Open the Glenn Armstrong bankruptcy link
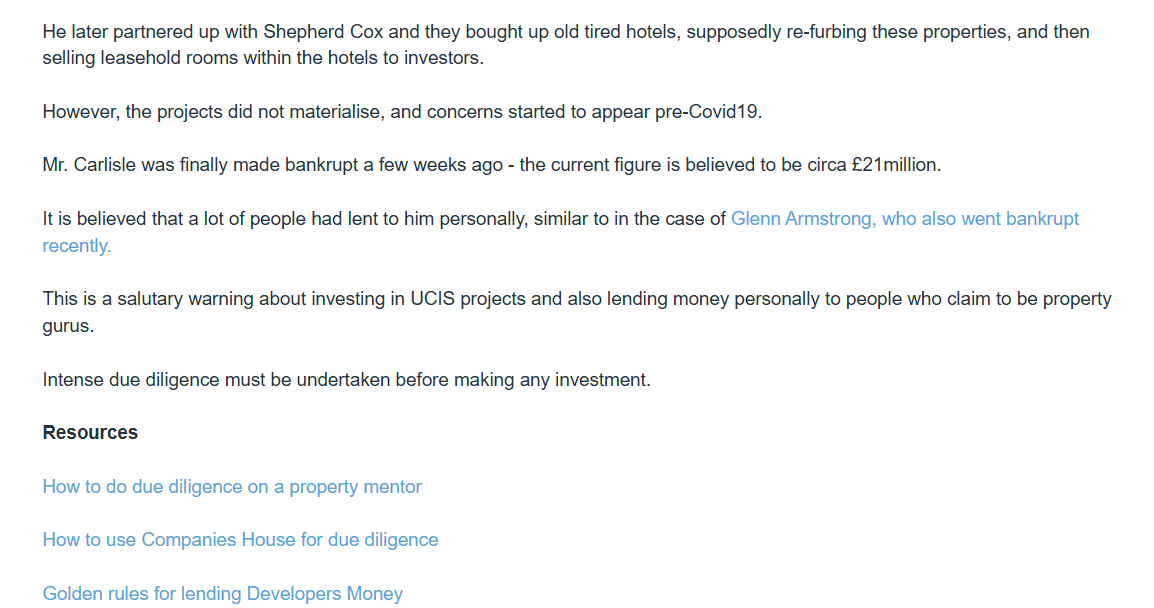 pyautogui.click(x=904, y=219)
